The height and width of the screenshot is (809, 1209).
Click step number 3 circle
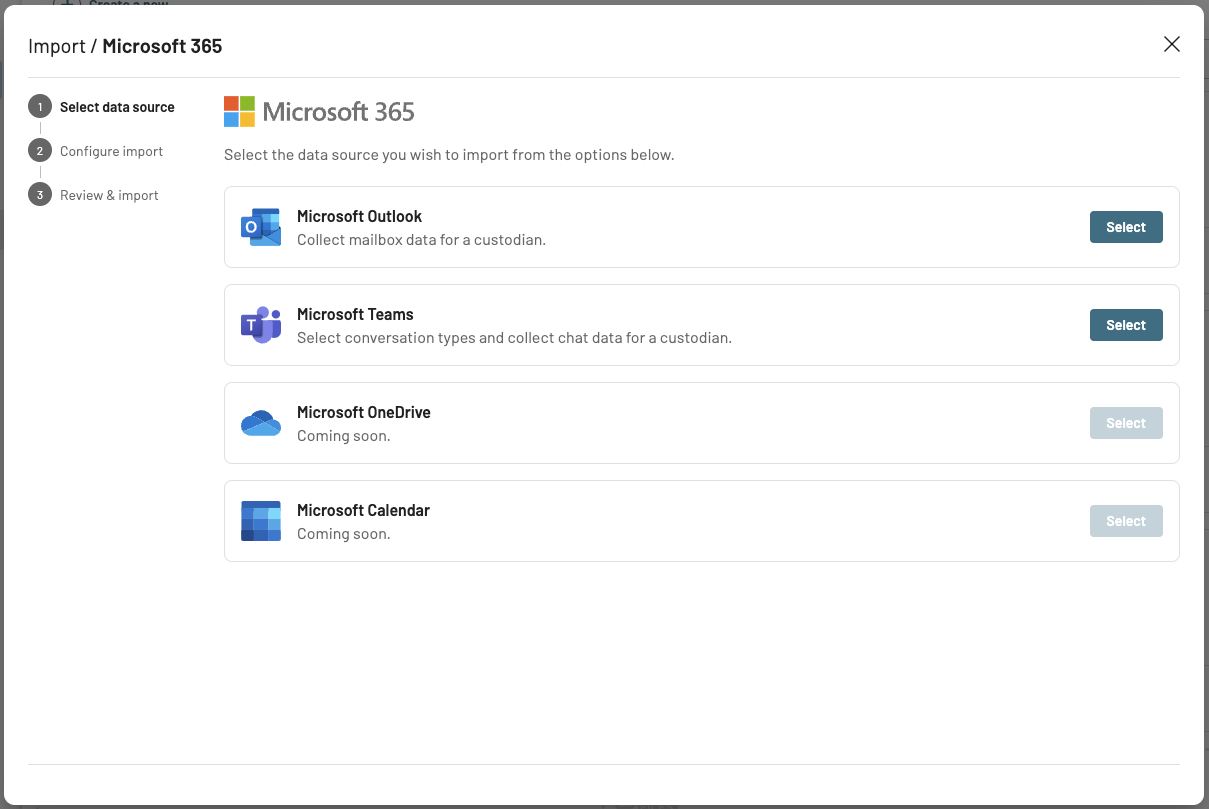[x=40, y=195]
